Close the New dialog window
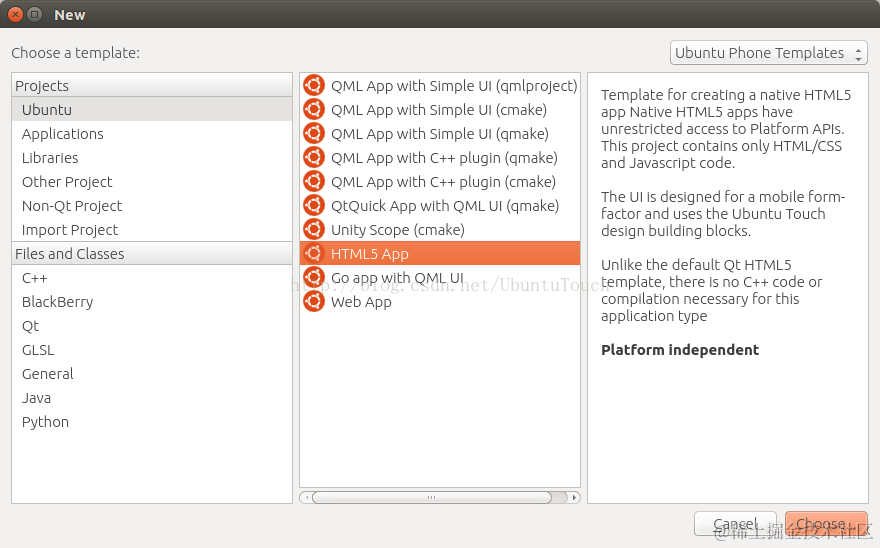880x548 pixels. [x=16, y=15]
